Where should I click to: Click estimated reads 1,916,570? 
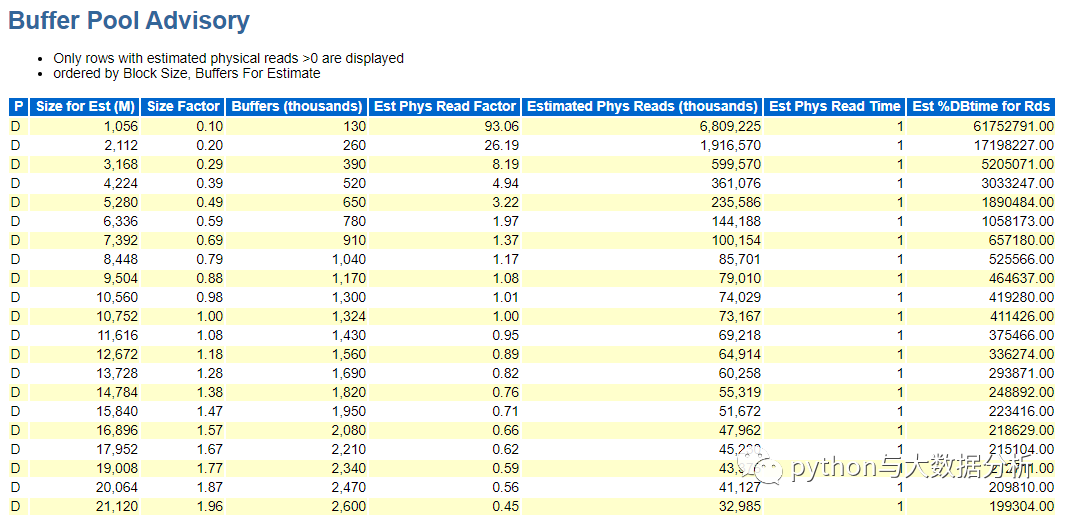731,145
